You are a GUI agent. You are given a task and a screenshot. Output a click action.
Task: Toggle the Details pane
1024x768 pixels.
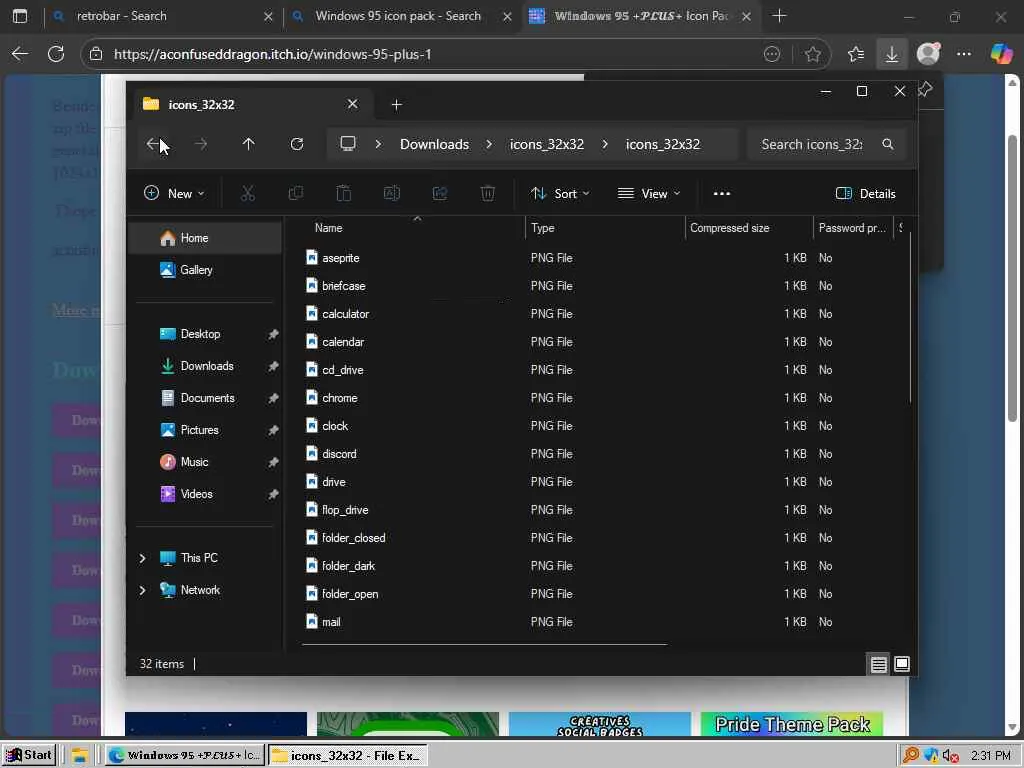[x=865, y=193]
